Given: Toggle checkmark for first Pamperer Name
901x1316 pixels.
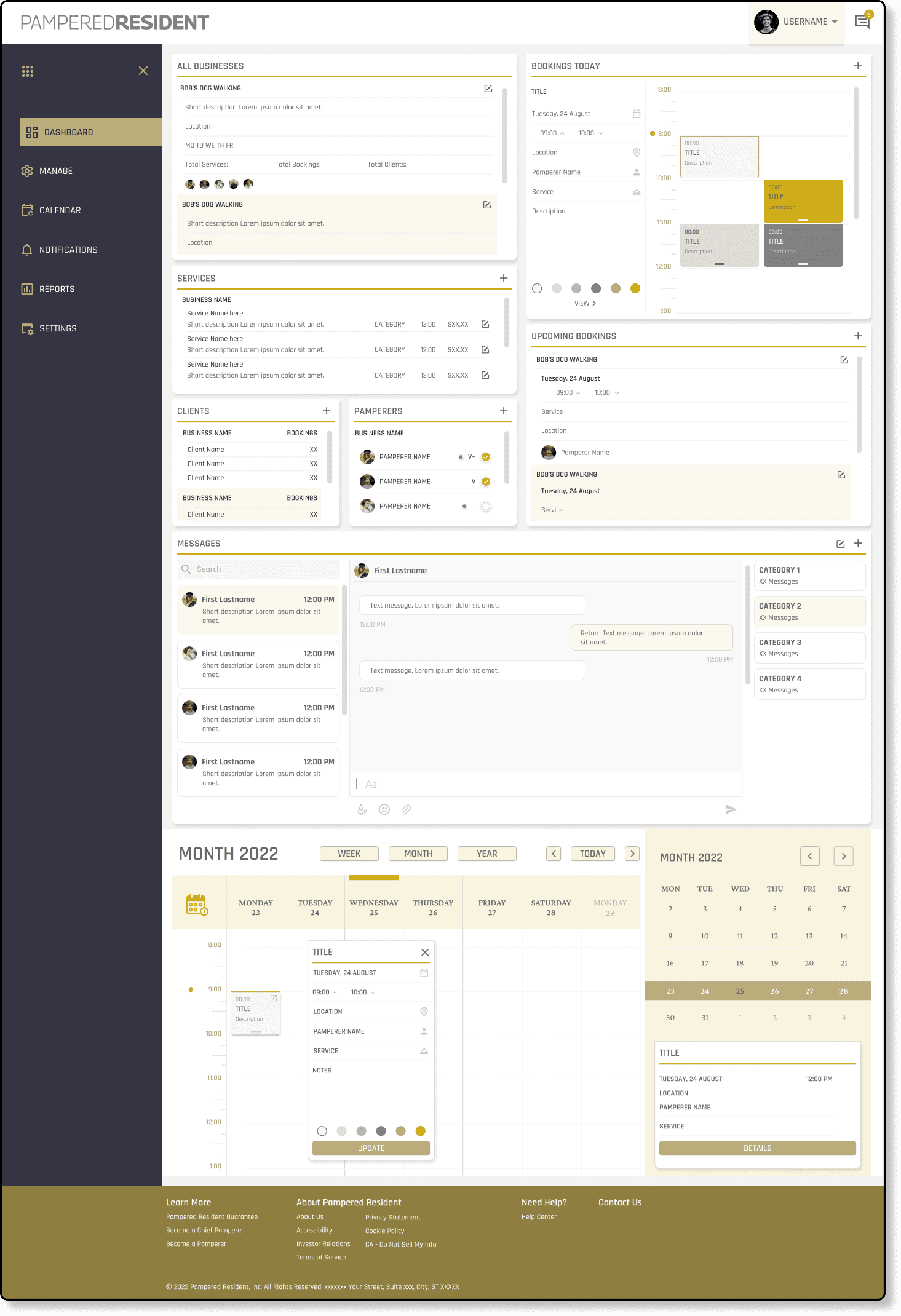Looking at the screenshot, I should point(486,457).
